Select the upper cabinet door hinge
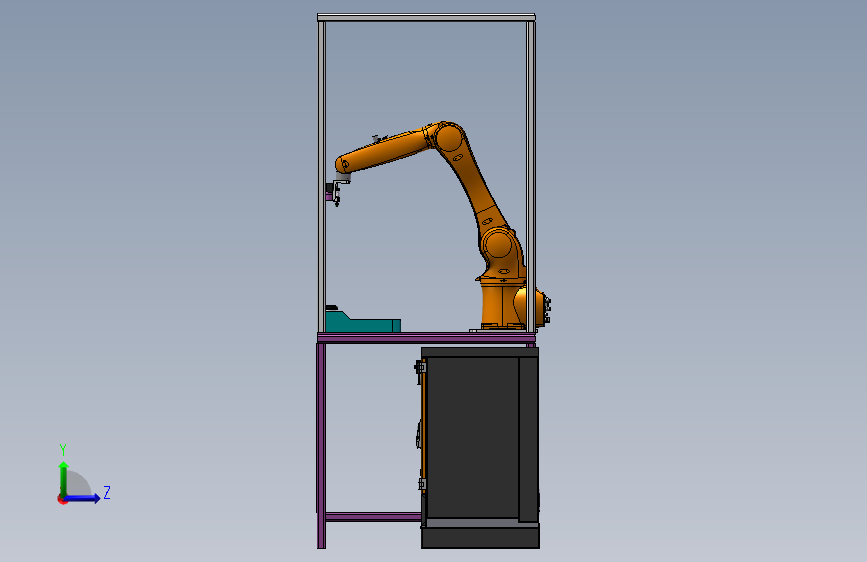Image resolution: width=867 pixels, height=562 pixels. click(420, 367)
